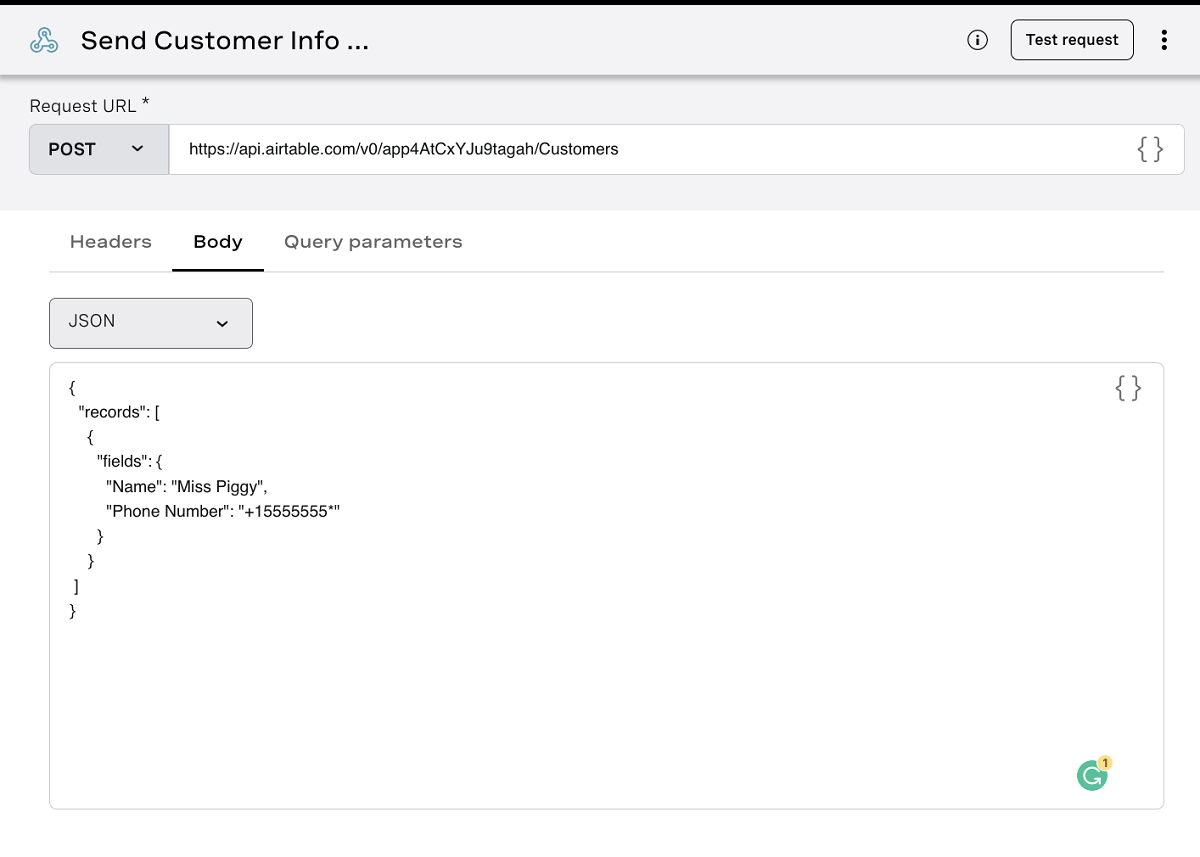
Task: Open the three-dot more options menu
Action: point(1164,40)
